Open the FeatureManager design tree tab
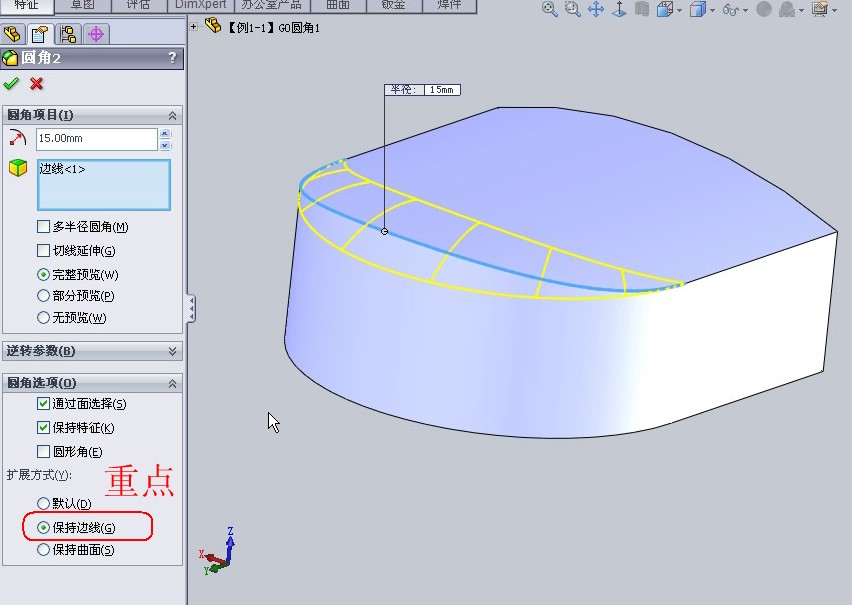Screen dimensions: 852x605 [12, 34]
